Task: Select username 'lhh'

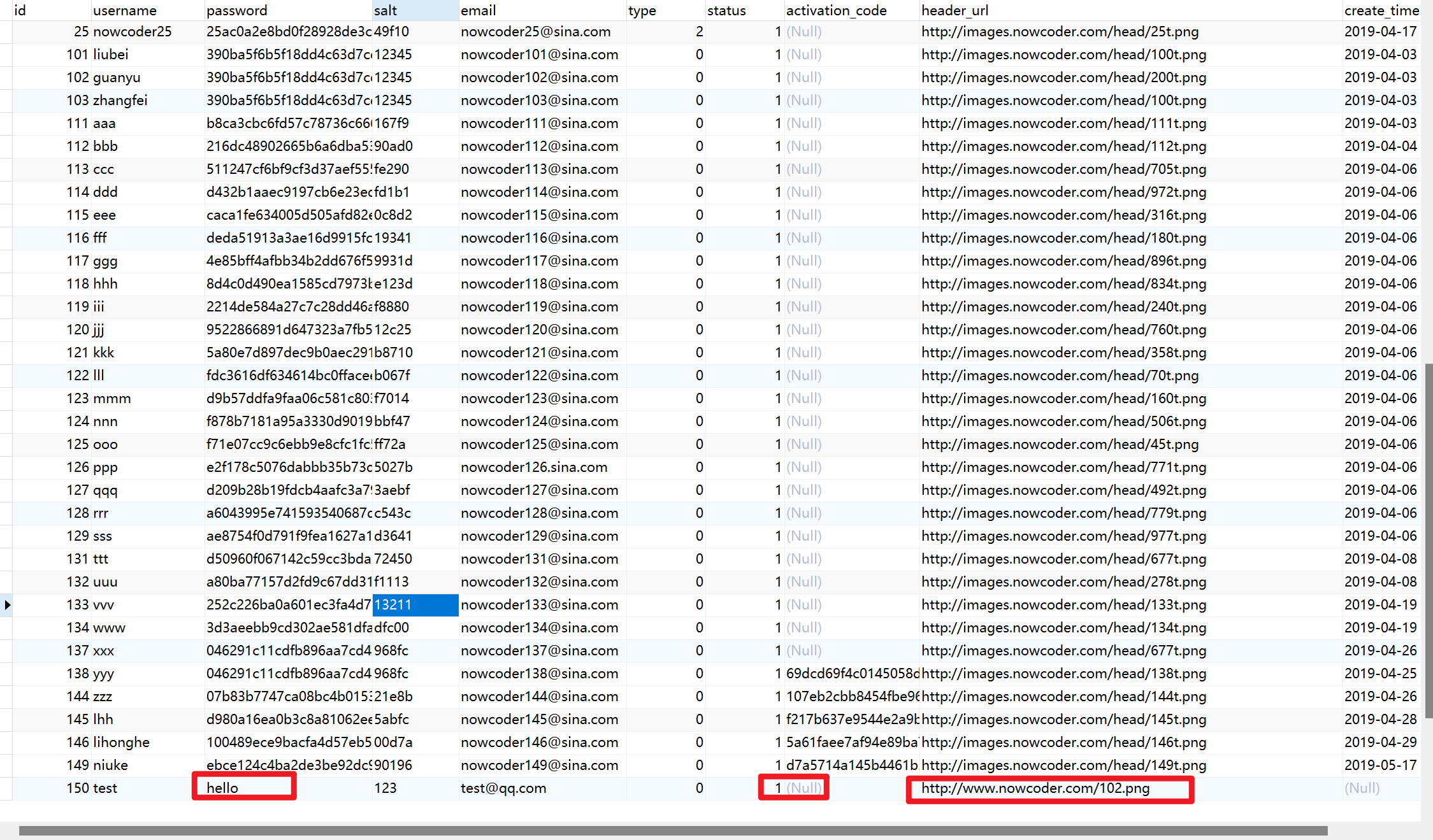Action: click(x=103, y=720)
